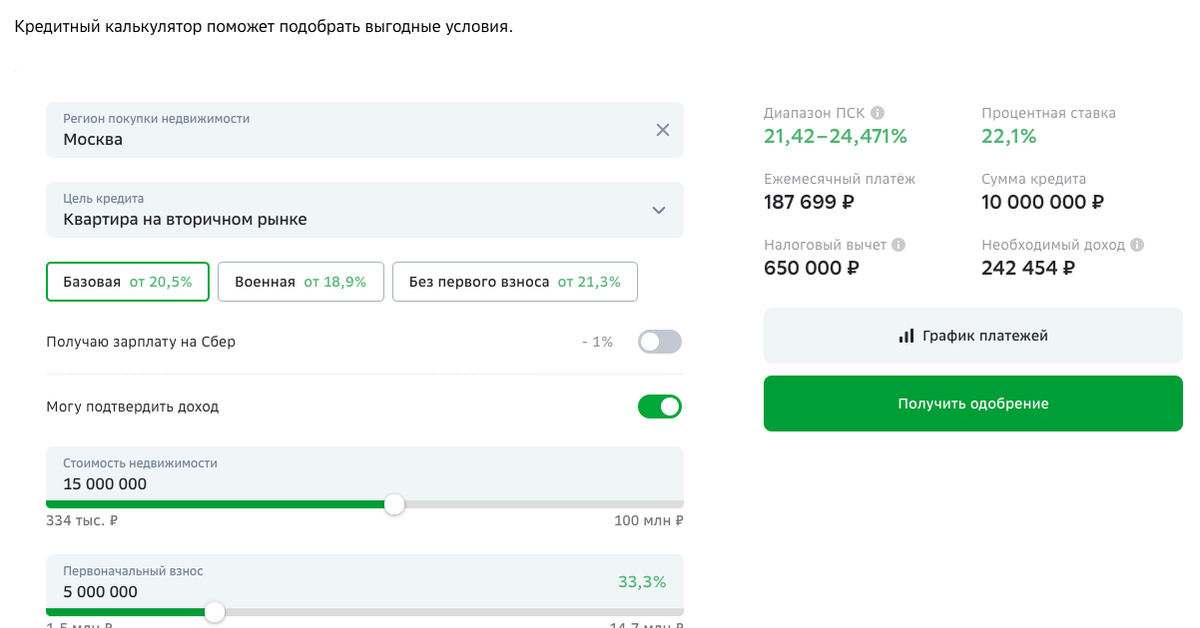Expand the Цель кредита dropdown arrow
The width and height of the screenshot is (1200, 628).
(658, 210)
